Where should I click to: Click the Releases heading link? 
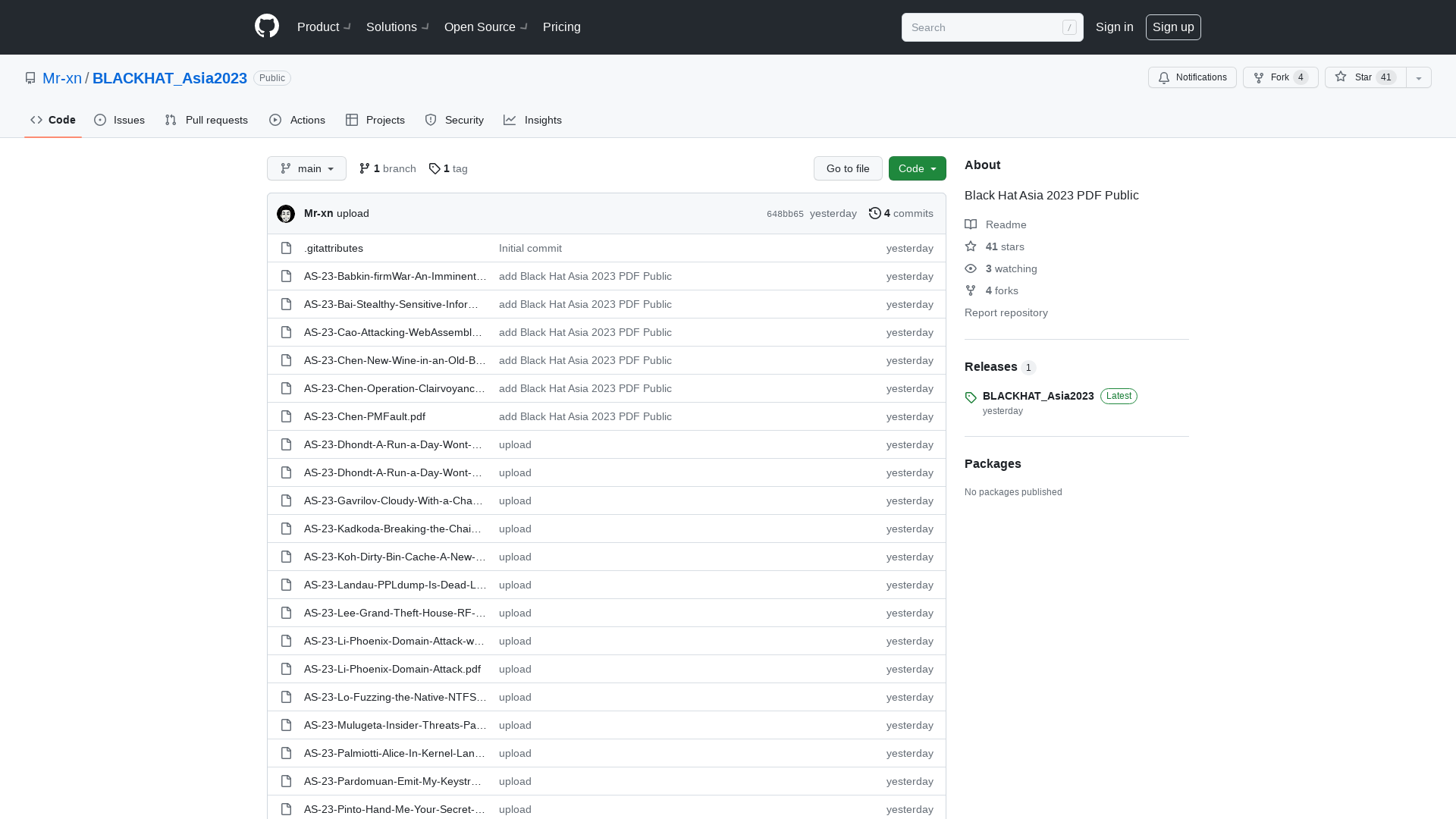click(991, 367)
